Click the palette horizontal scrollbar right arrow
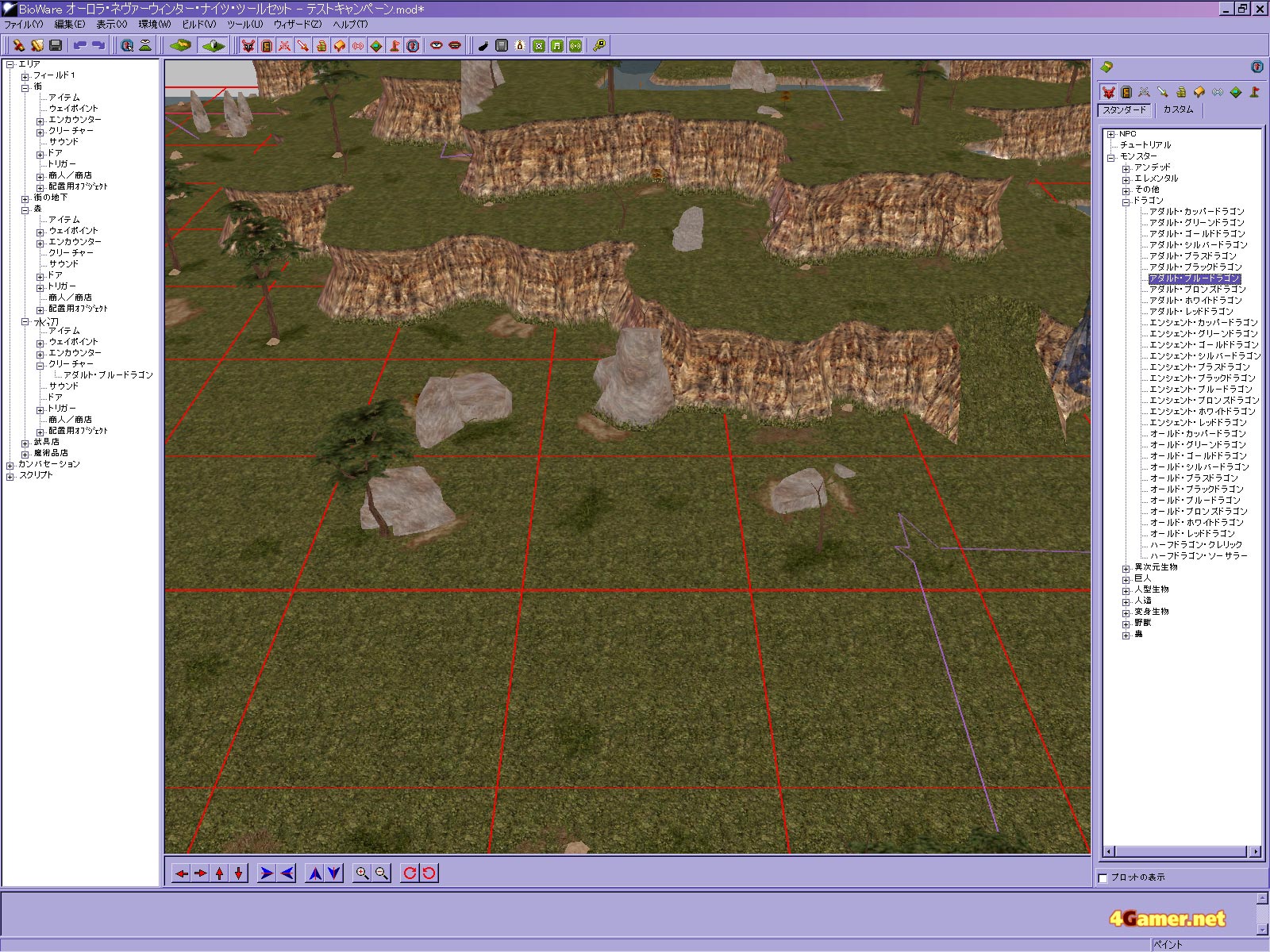Viewport: 1270px width, 952px height. pos(1255,852)
